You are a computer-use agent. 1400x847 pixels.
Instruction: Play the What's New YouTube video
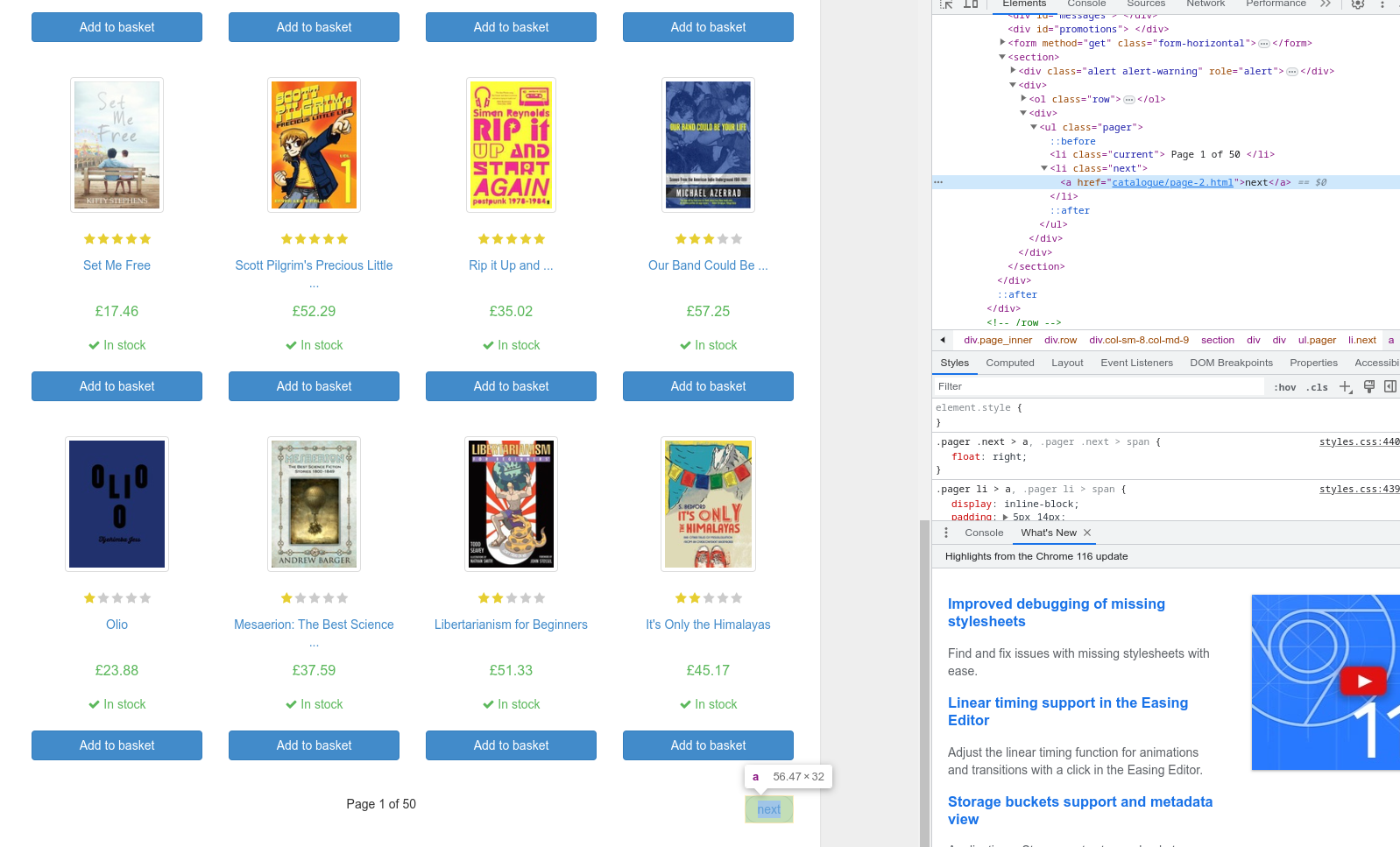(1364, 681)
